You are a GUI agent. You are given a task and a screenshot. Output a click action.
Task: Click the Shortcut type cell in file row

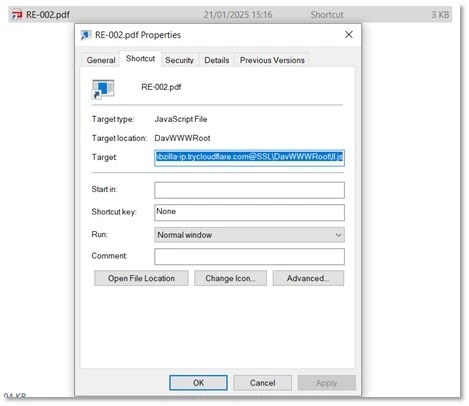click(327, 15)
